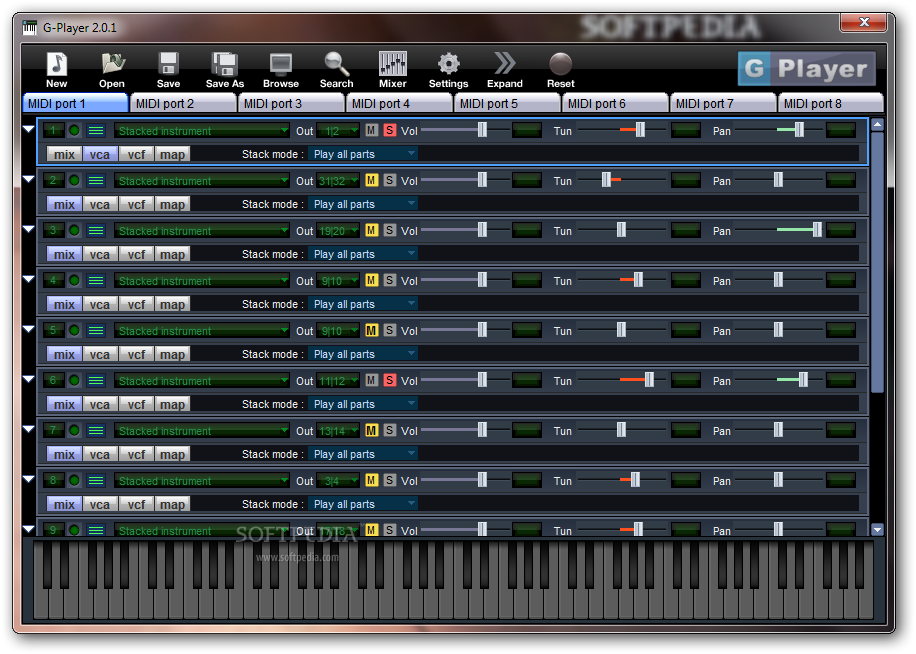Switch to MIDI port 2 tab

click(x=183, y=103)
